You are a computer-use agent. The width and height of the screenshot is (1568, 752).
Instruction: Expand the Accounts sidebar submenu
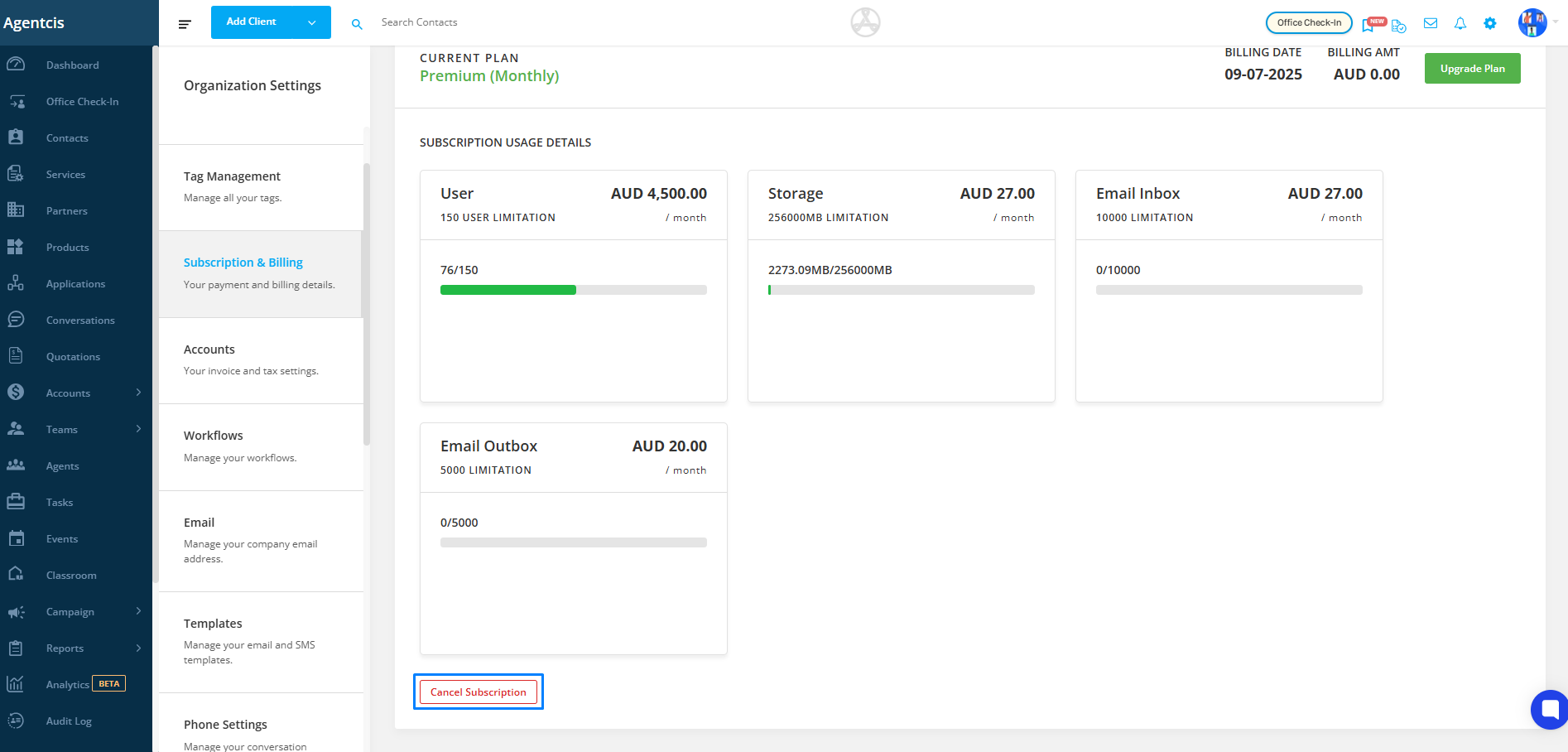pos(138,393)
